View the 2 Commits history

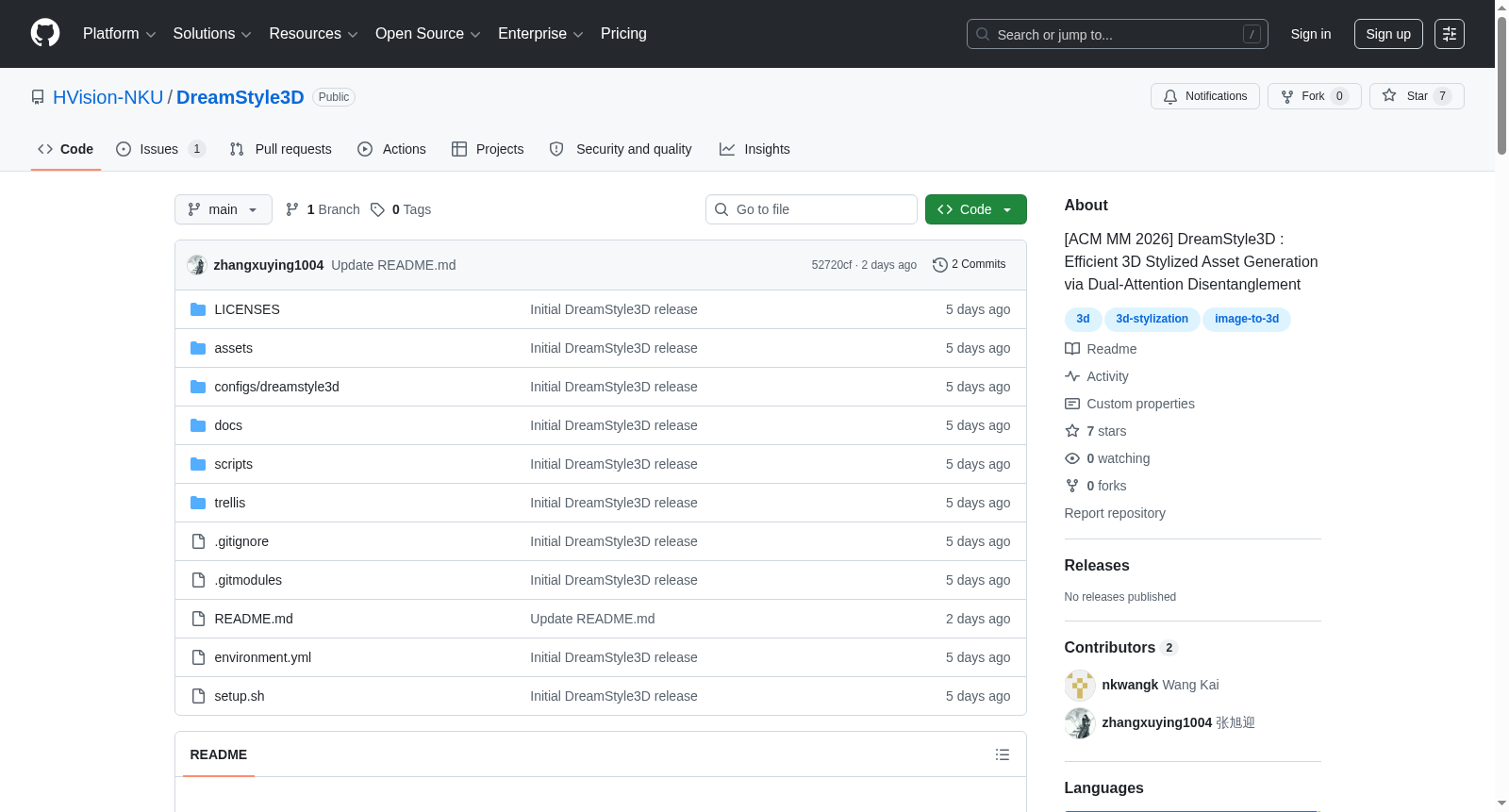(x=969, y=265)
